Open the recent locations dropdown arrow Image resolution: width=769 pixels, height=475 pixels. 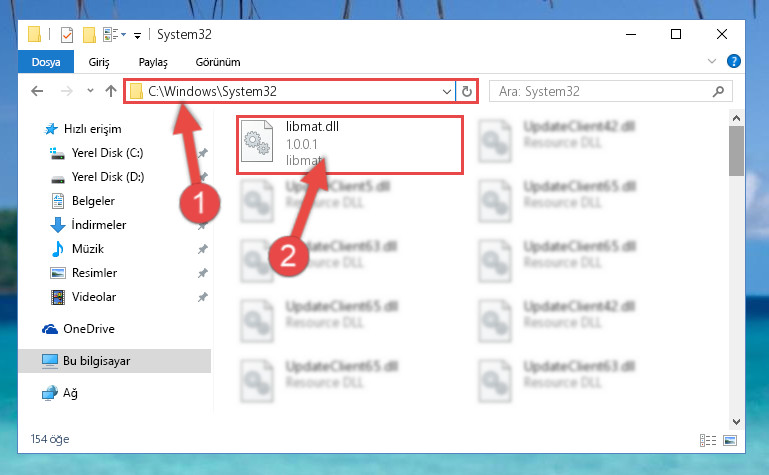tap(90, 91)
